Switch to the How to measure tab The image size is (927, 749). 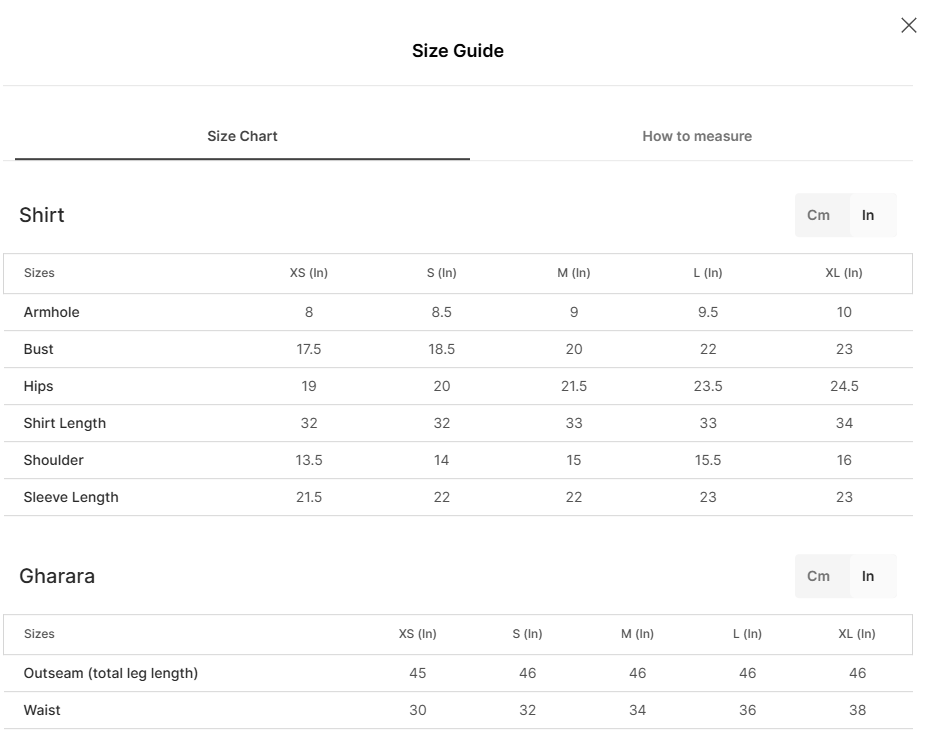(696, 136)
